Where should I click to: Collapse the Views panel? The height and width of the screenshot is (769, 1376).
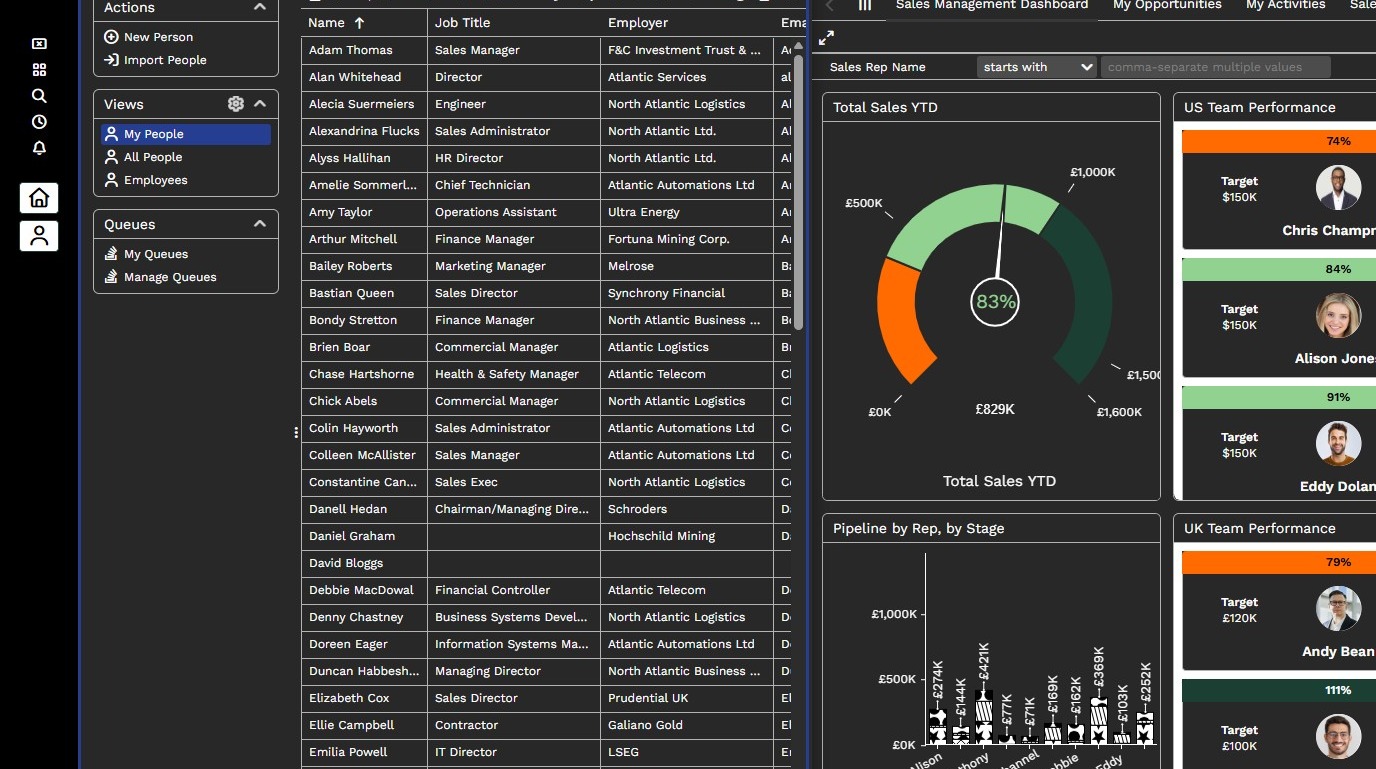click(260, 104)
